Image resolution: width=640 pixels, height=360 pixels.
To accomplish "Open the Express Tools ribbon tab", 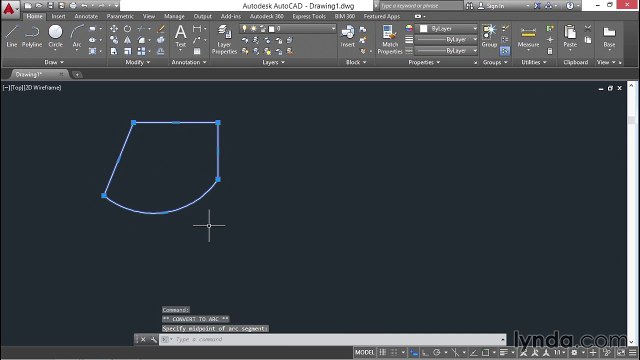I will [309, 16].
